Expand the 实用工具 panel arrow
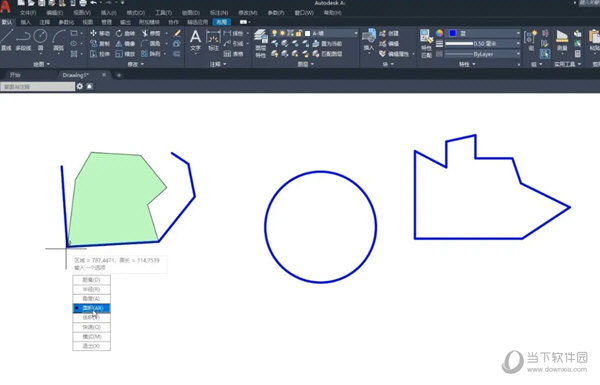The height and width of the screenshot is (385, 600). (x=579, y=64)
